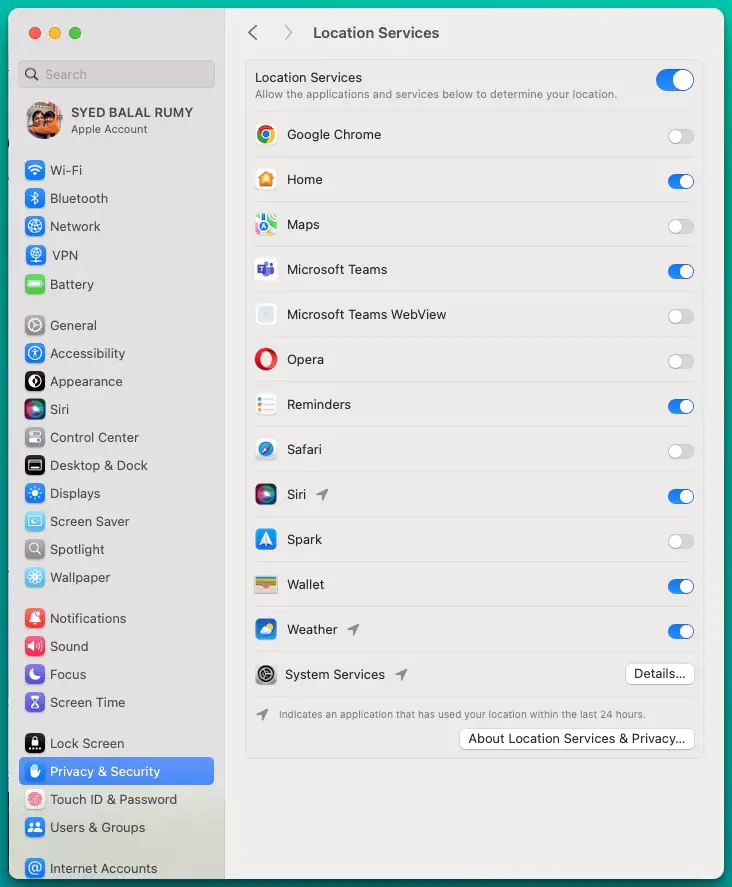
Task: Go back using the left chevron
Action: click(253, 33)
